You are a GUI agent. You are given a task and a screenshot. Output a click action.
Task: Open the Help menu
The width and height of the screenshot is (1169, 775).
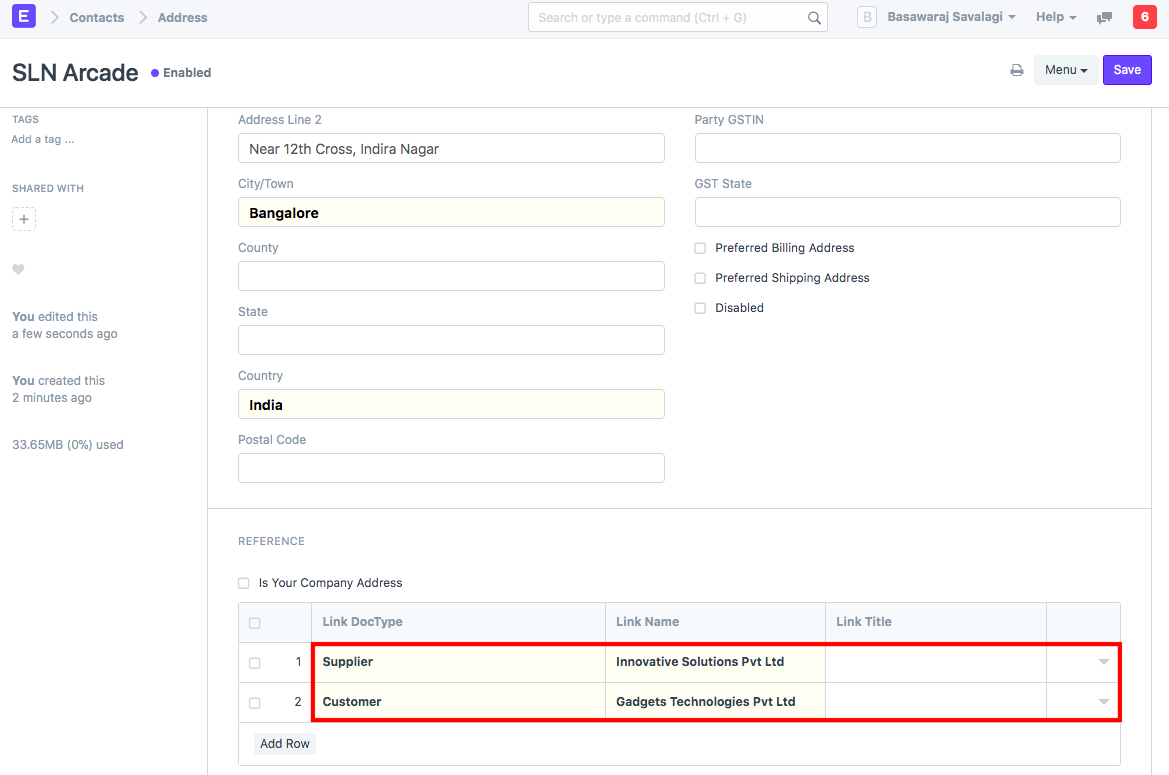1055,17
